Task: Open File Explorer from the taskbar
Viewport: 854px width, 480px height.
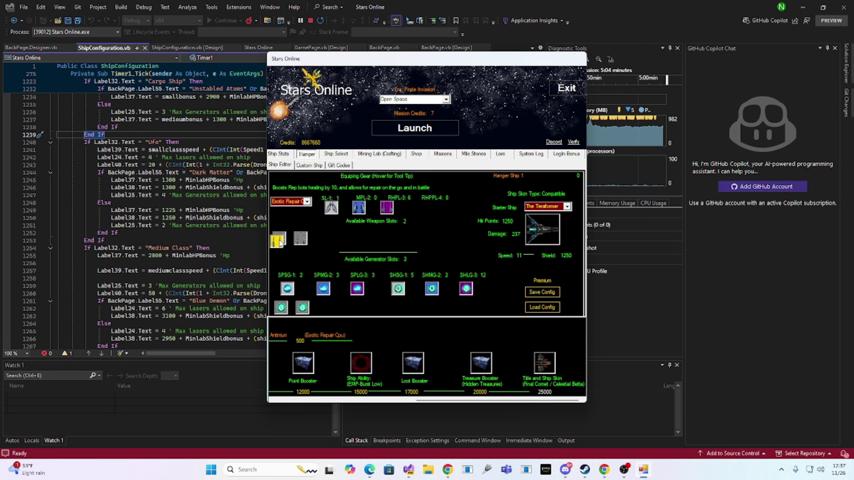Action: point(428,469)
